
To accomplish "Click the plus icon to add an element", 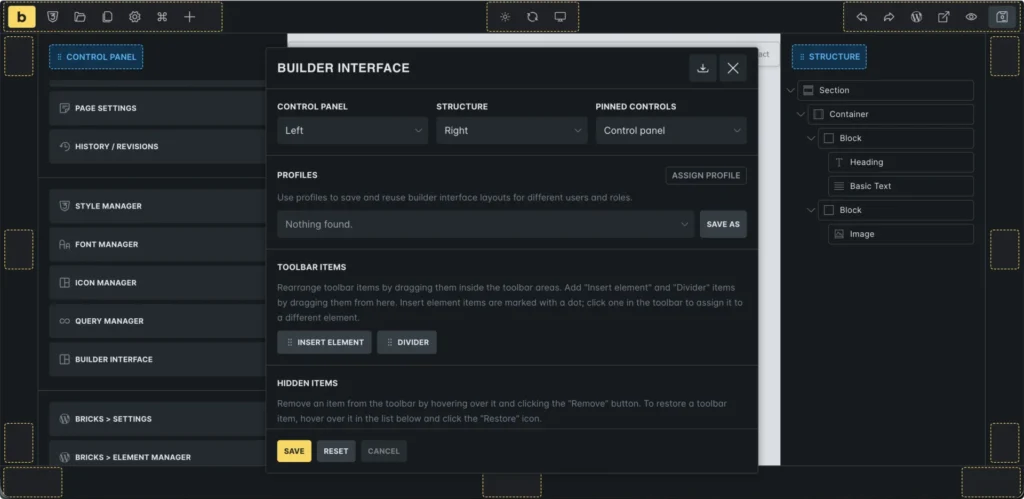I will click(189, 17).
